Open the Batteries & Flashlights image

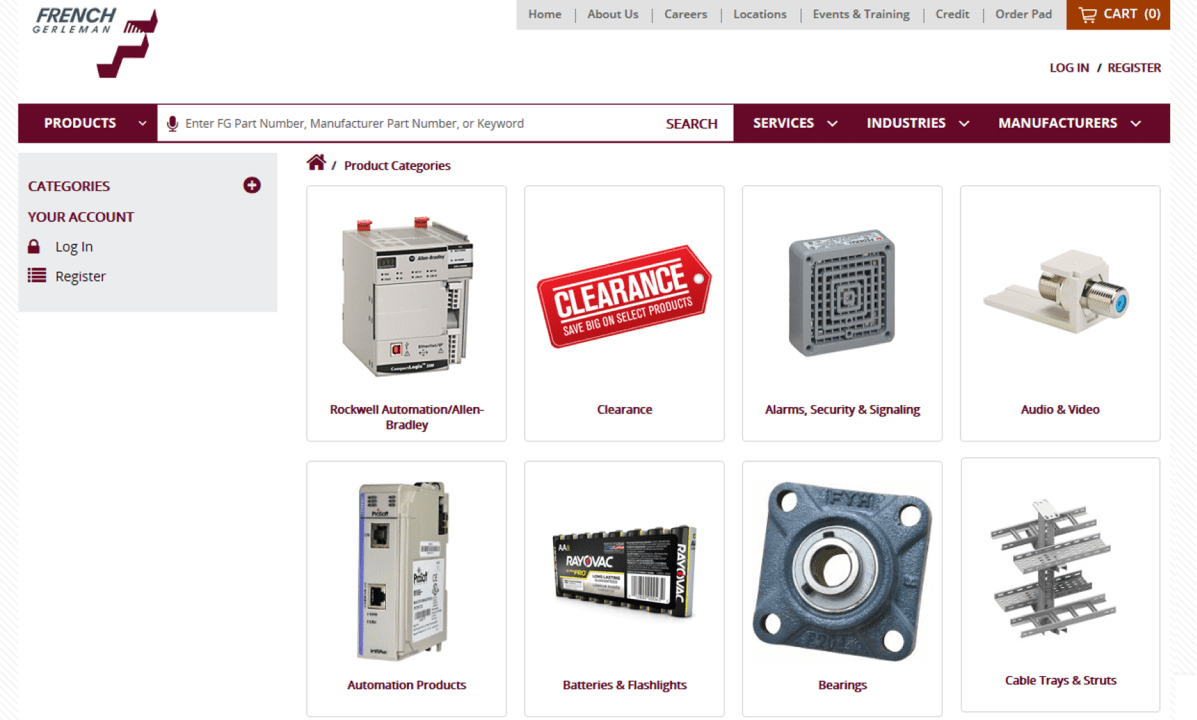click(624, 572)
